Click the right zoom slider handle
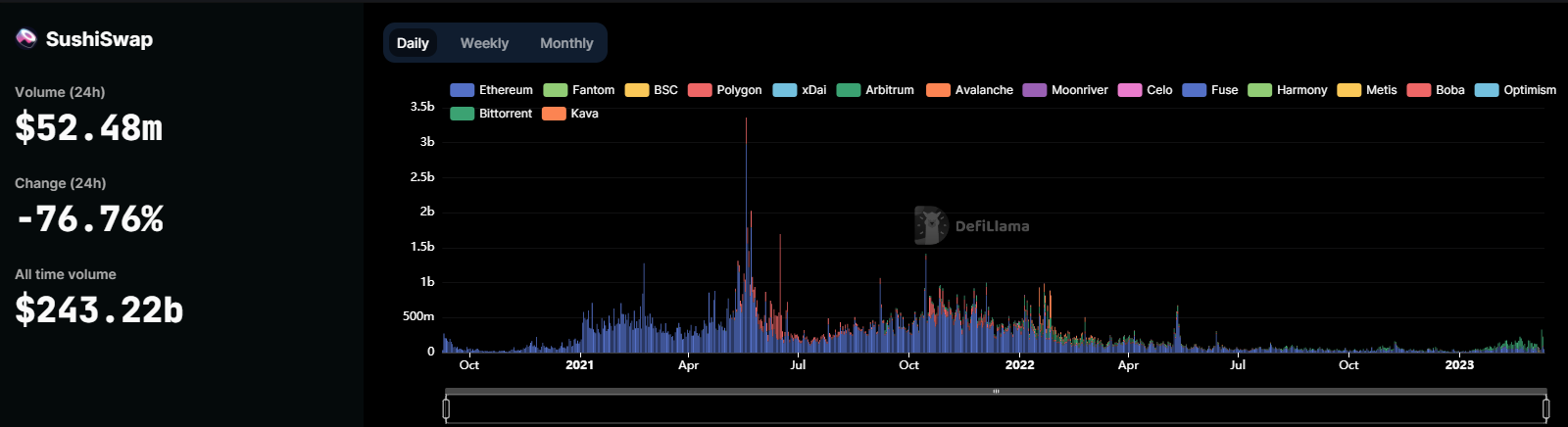1568x427 pixels. click(x=1545, y=408)
